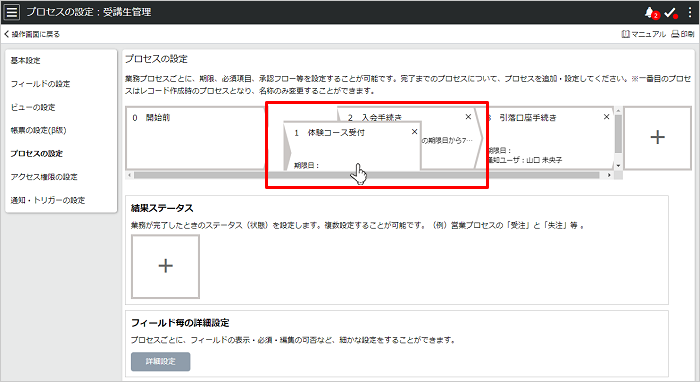Click the 2 入会手続き process title
The image size is (700, 382).
[x=375, y=117]
